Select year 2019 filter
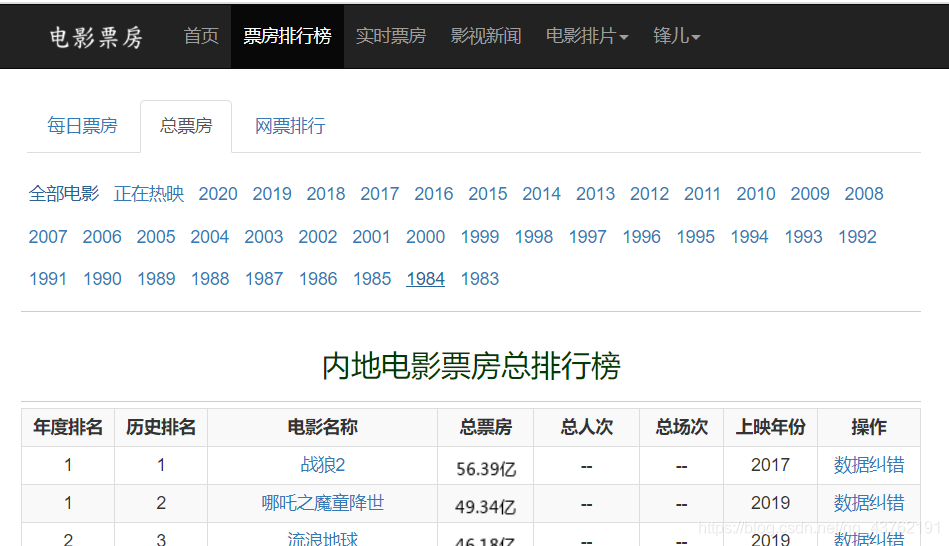Viewport: 949px width, 546px height. (x=272, y=194)
